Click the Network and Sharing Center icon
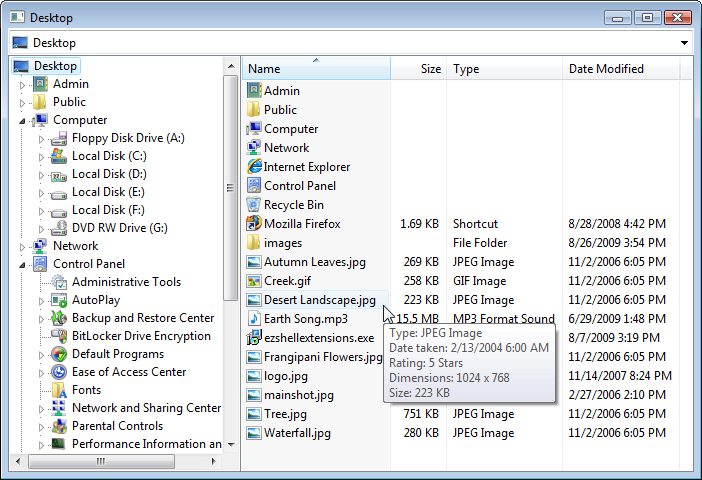Viewport: 702px width, 480px height. pyautogui.click(x=59, y=408)
